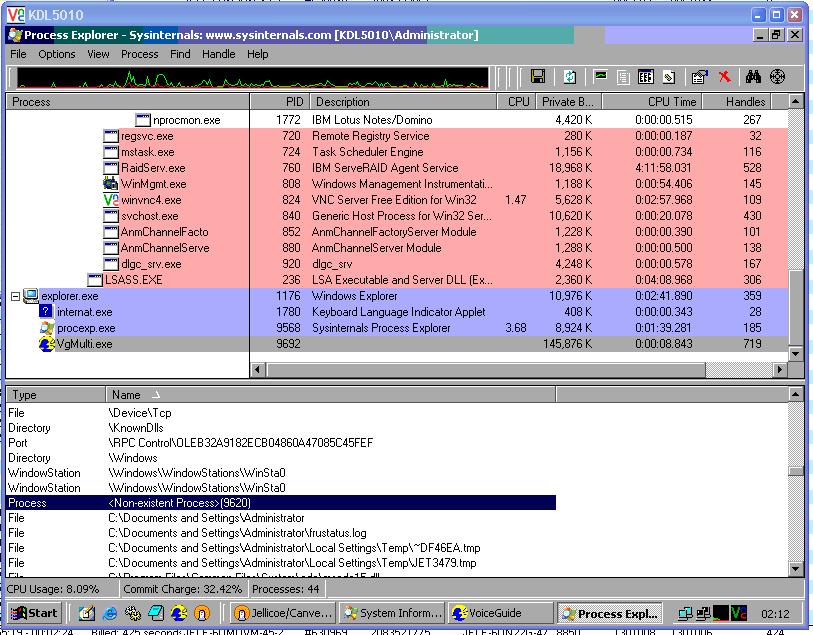
Task: Click the red X Kill Process icon
Action: [725, 77]
